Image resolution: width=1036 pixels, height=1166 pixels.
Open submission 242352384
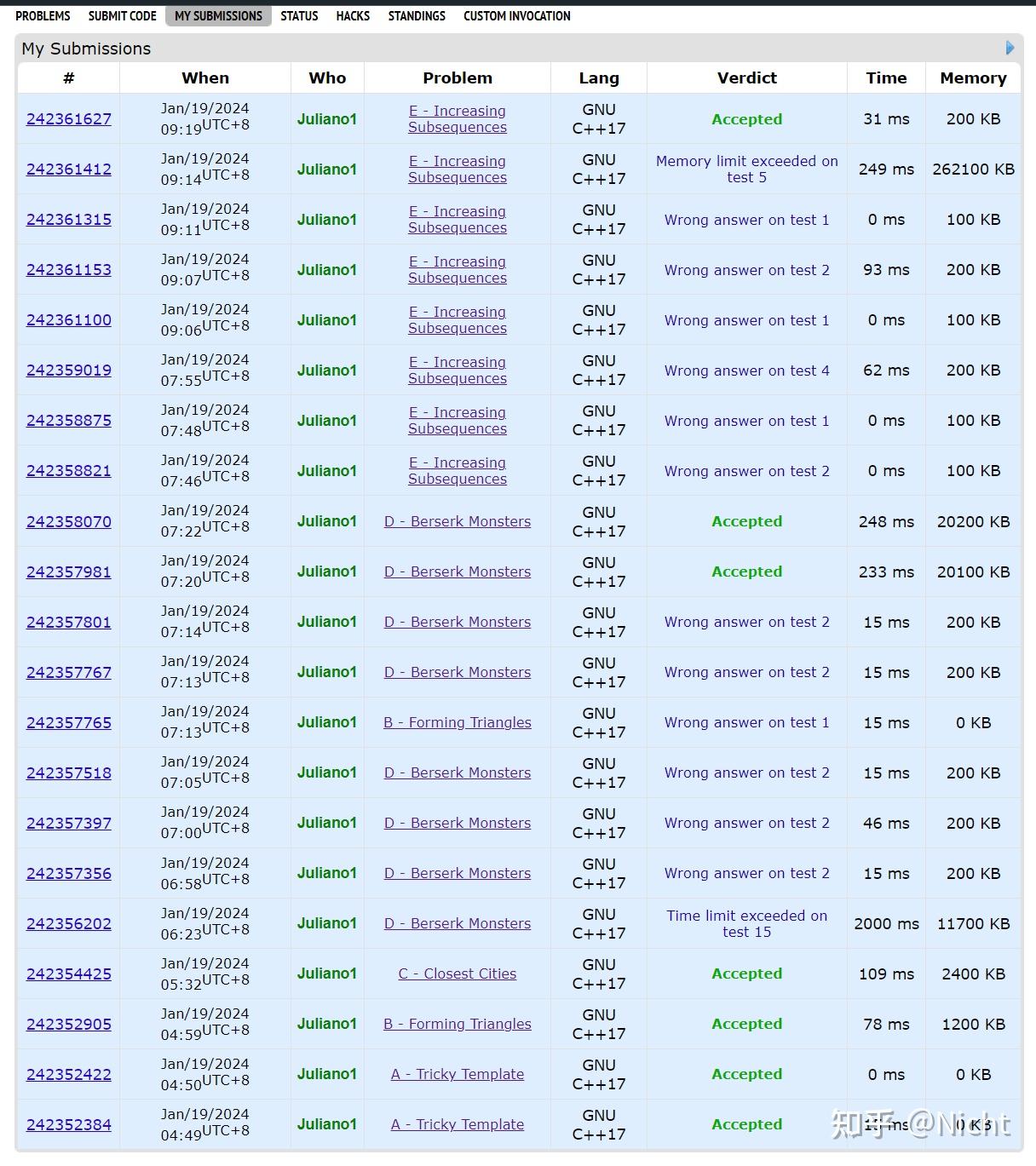pos(69,1124)
